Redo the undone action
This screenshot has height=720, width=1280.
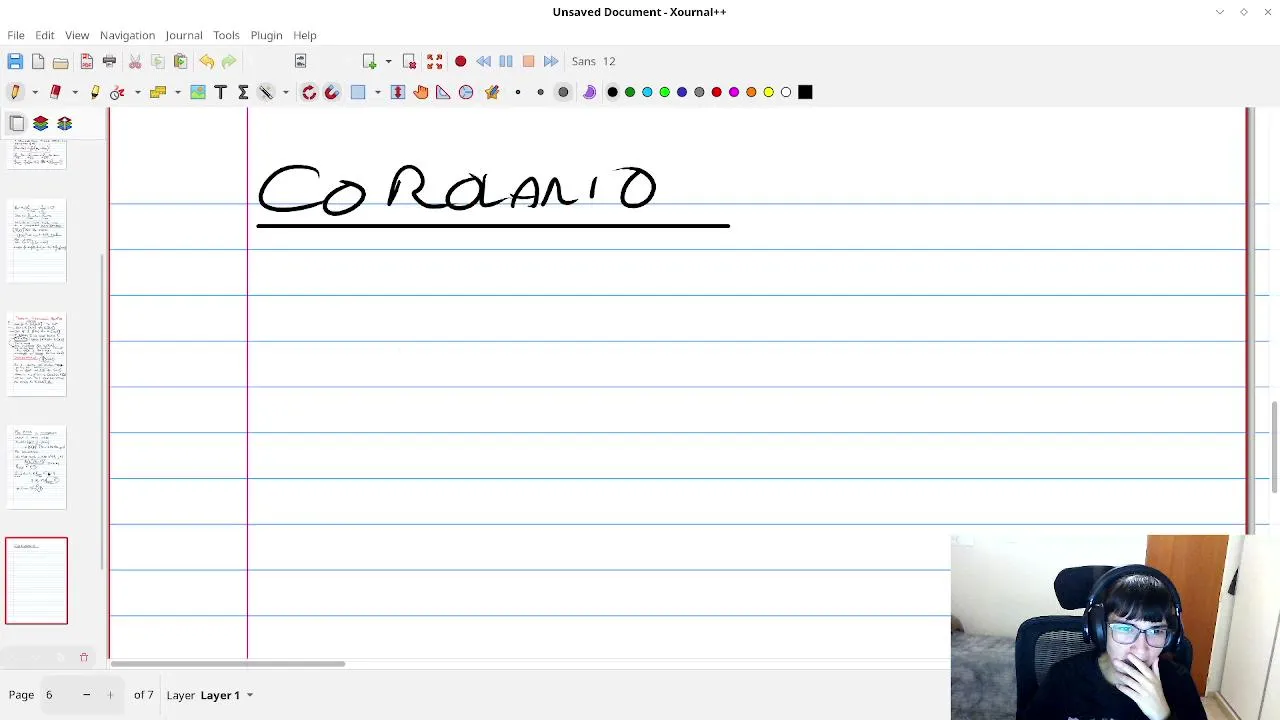229,61
